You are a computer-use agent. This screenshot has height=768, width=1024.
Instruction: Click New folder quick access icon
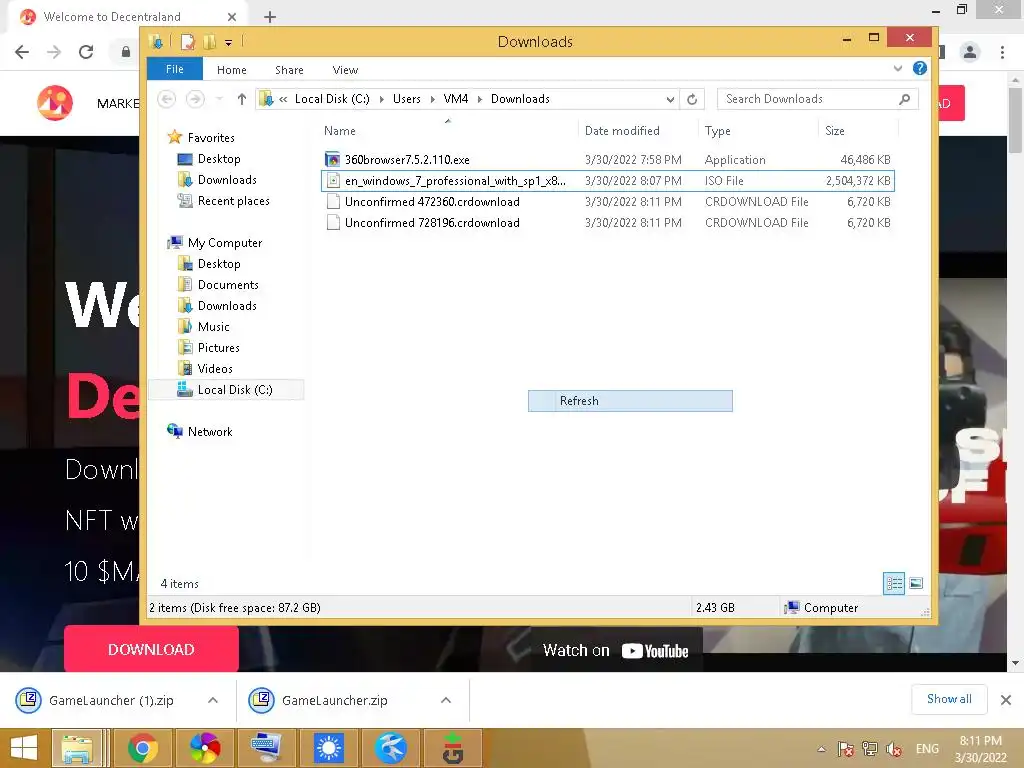click(x=209, y=42)
